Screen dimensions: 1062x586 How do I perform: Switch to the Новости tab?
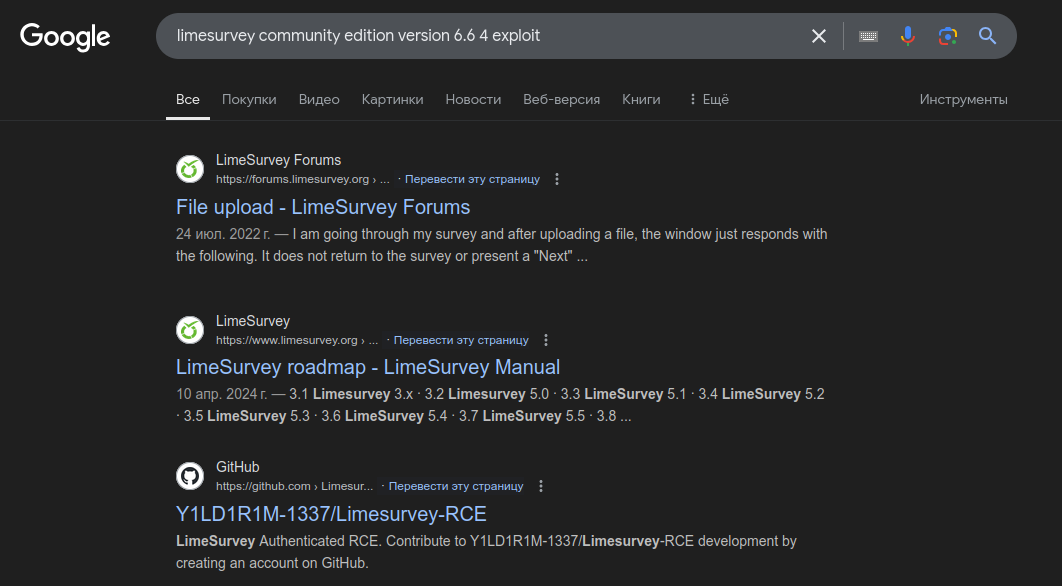click(473, 100)
